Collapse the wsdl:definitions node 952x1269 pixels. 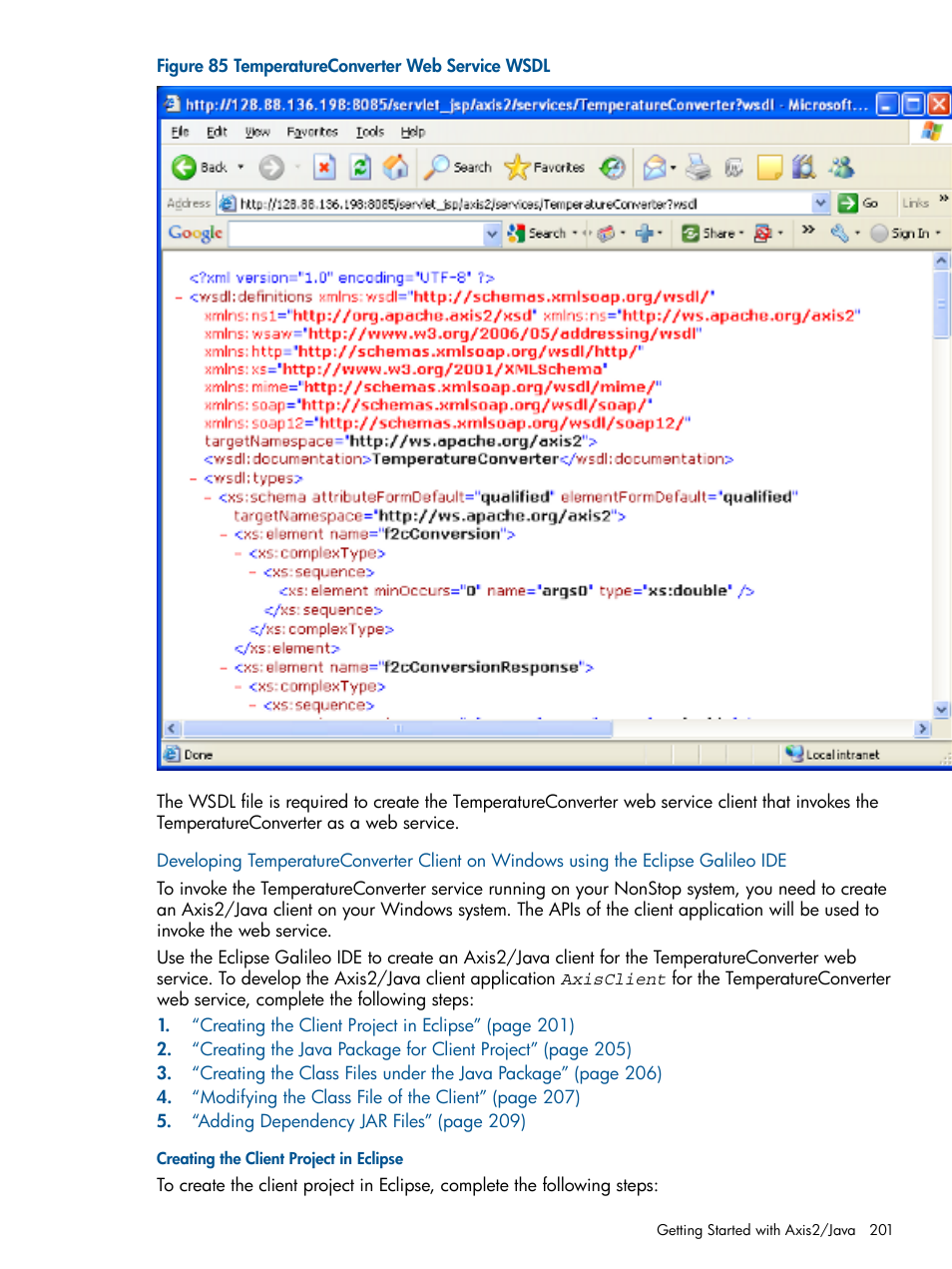coord(179,298)
